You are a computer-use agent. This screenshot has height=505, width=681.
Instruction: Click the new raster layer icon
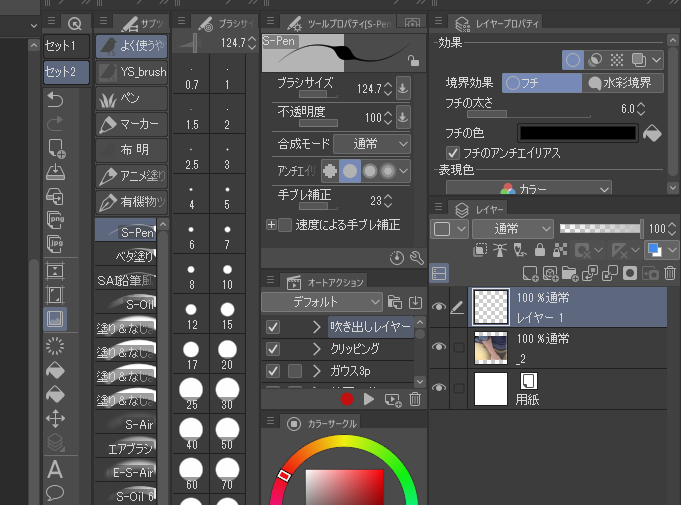pyautogui.click(x=530, y=274)
